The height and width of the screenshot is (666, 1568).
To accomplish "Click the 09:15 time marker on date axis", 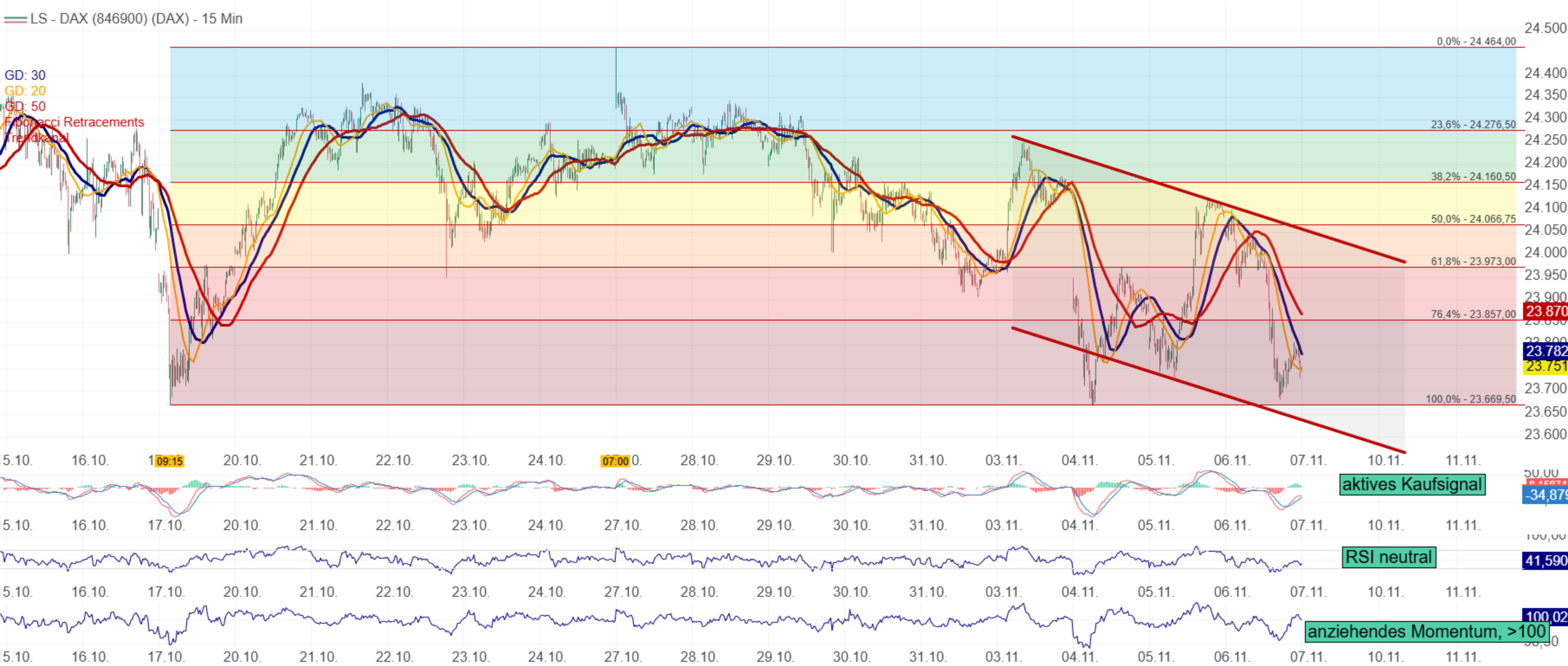I will pyautogui.click(x=169, y=462).
